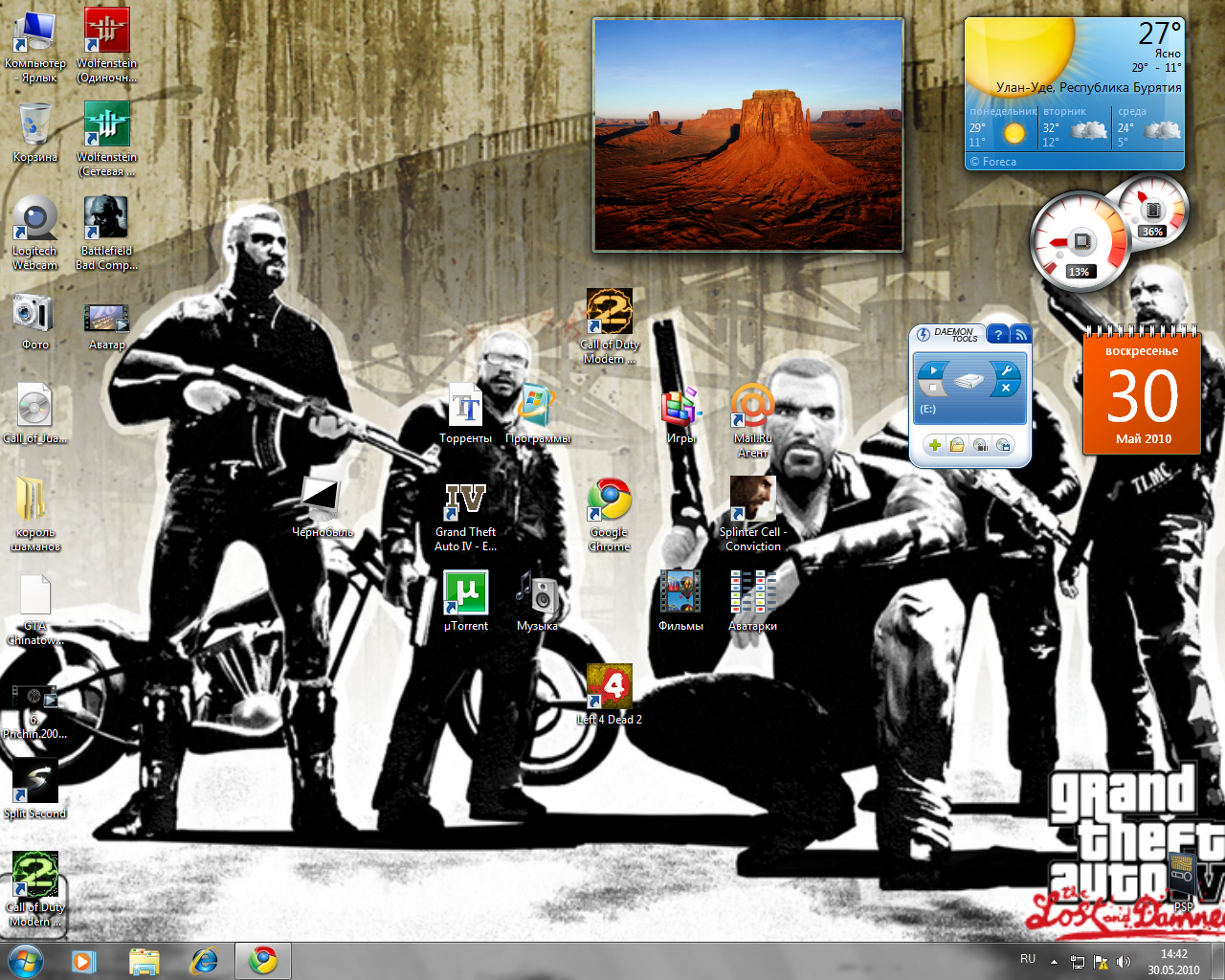The width and height of the screenshot is (1225, 980).
Task: Open the Call_of_Jua... disc image
Action: (x=35, y=413)
